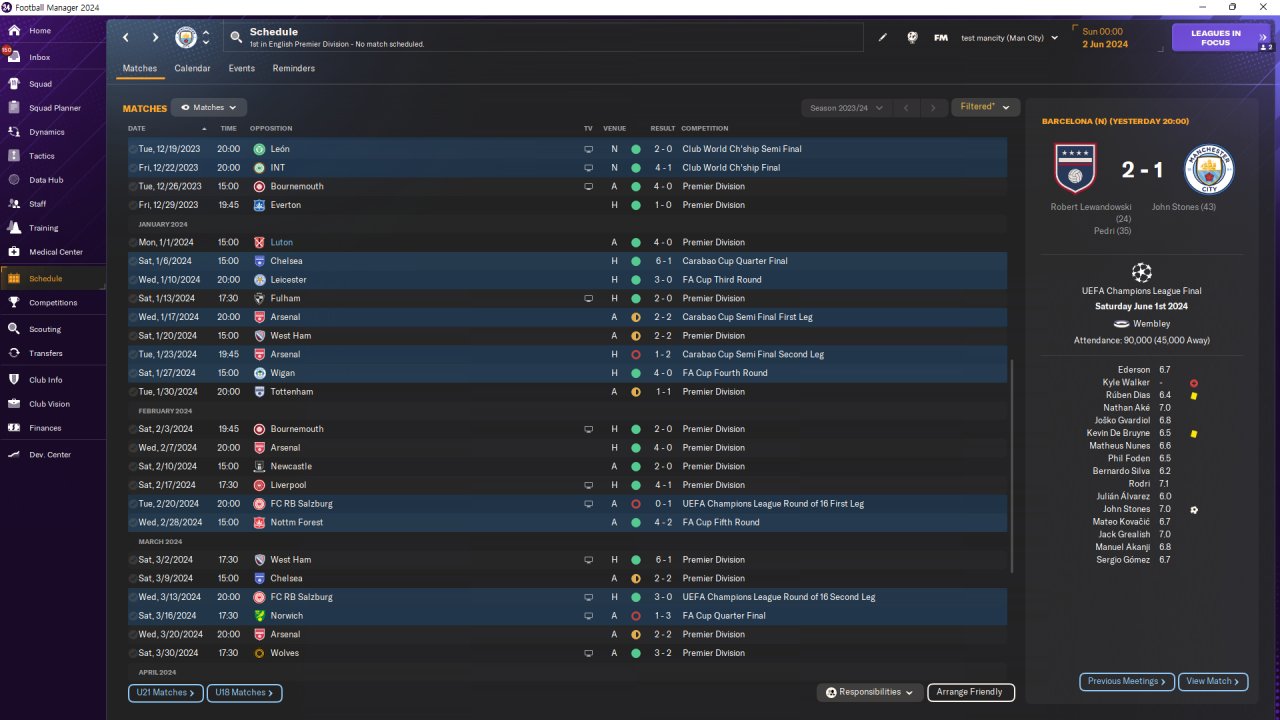Click 'UEFA Champions League Round of 16 First Leg'
The height and width of the screenshot is (720, 1280).
point(773,504)
